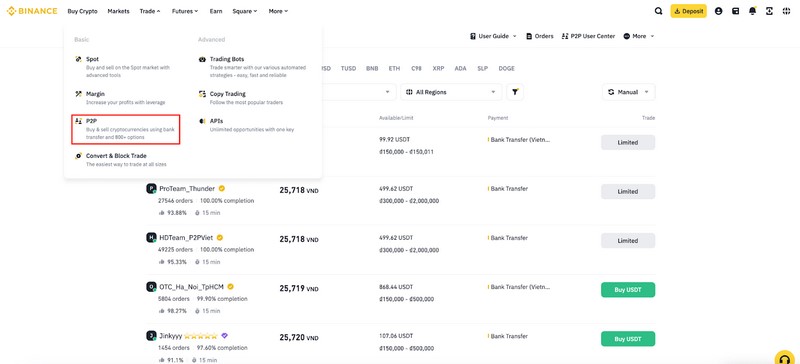
Task: Open the notifications bell icon
Action: (753, 11)
